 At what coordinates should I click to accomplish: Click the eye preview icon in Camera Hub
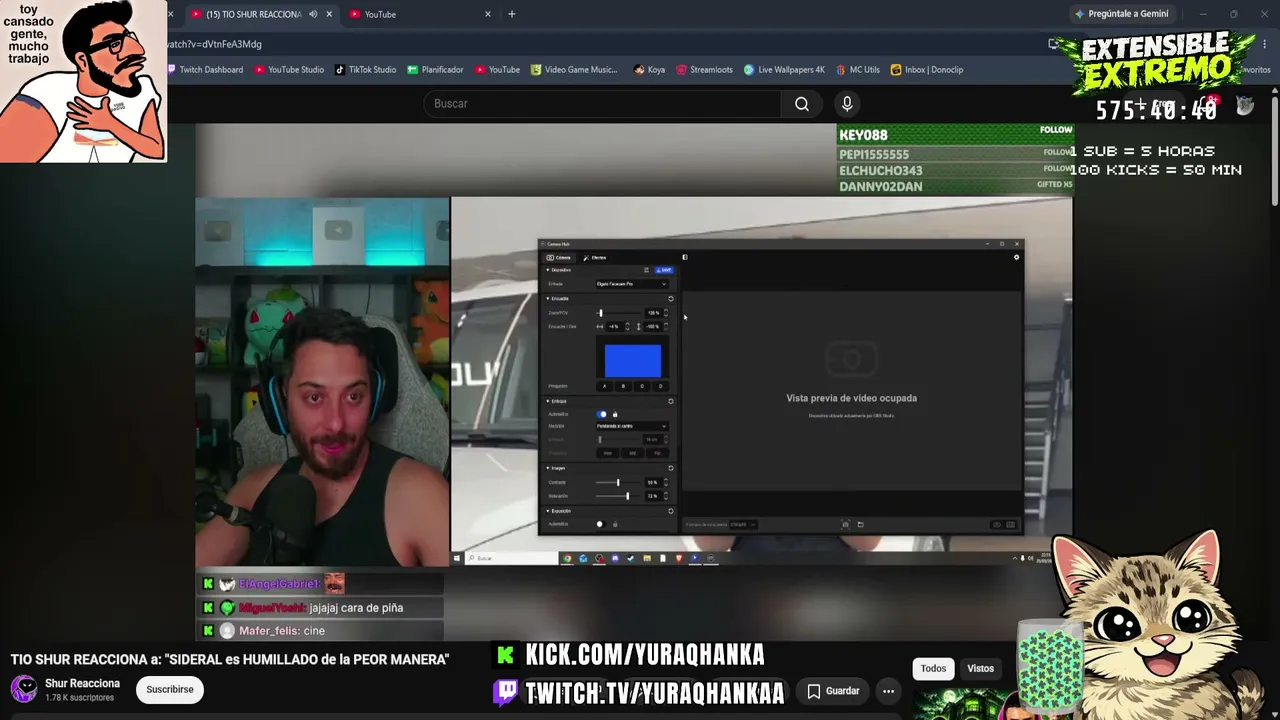[996, 524]
